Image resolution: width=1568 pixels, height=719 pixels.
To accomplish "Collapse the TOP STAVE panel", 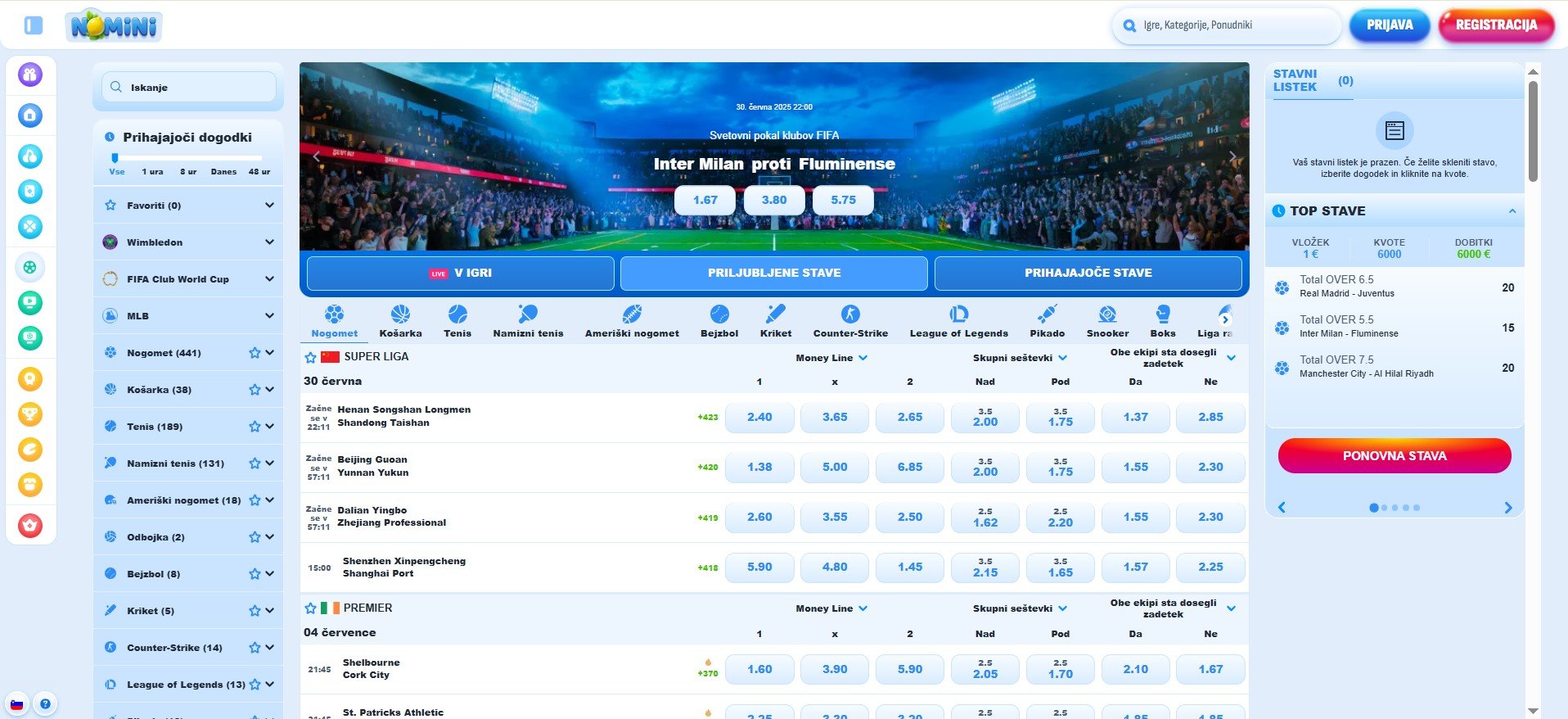I will click(x=1512, y=211).
